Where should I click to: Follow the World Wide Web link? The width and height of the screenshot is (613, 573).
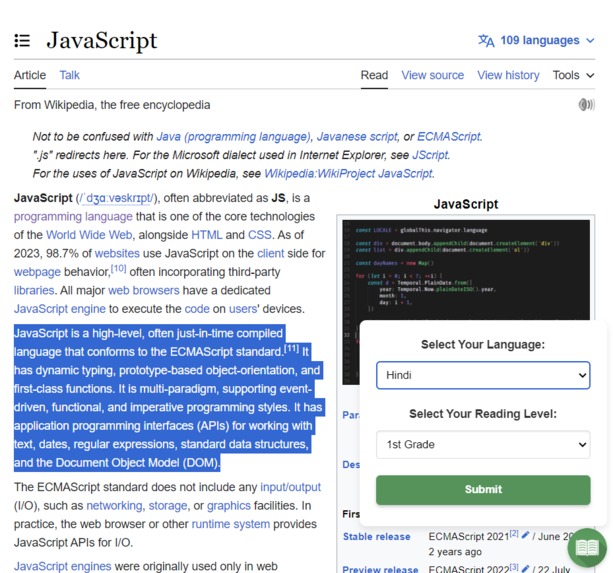pos(89,235)
